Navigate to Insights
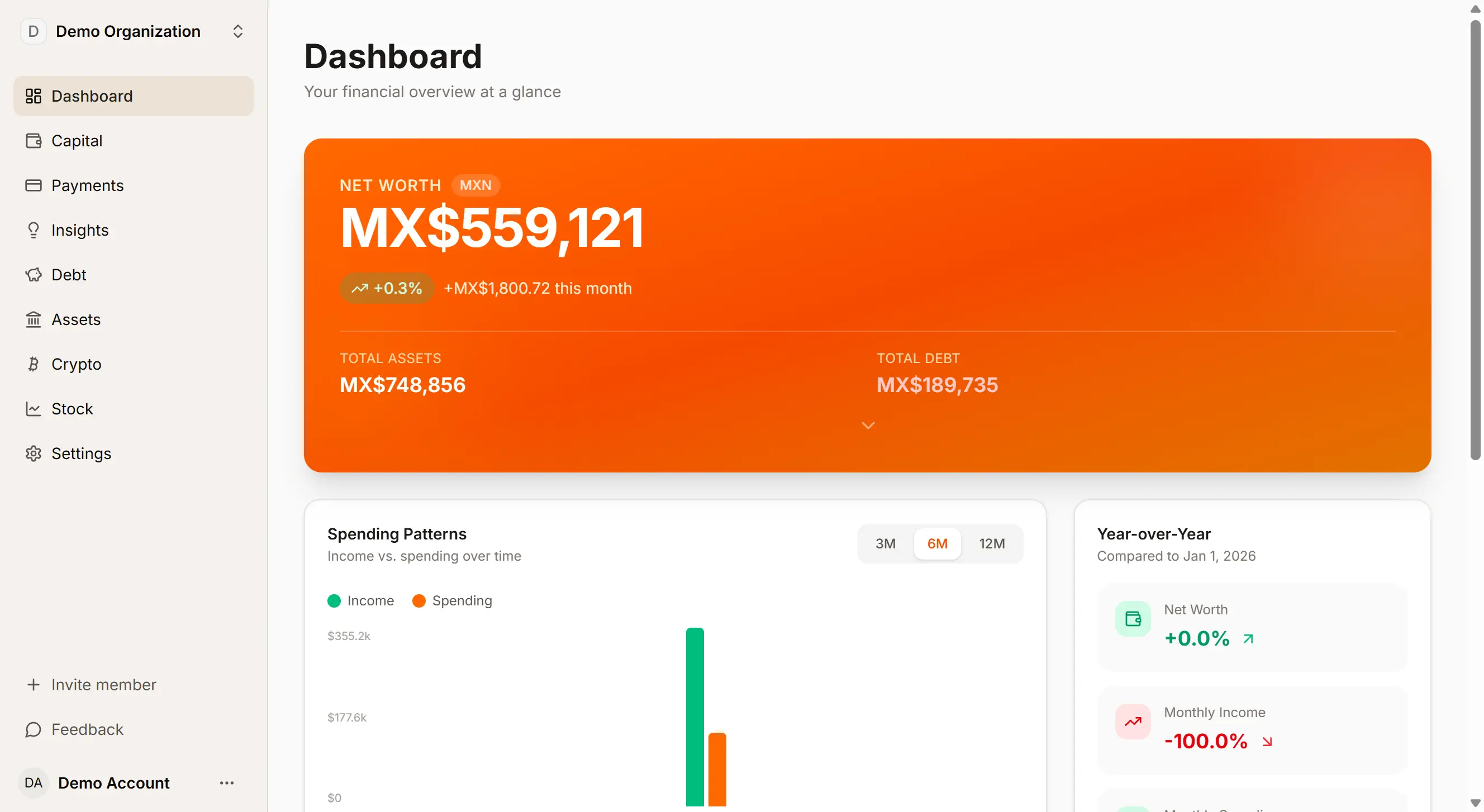The width and height of the screenshot is (1484, 812). [x=134, y=230]
